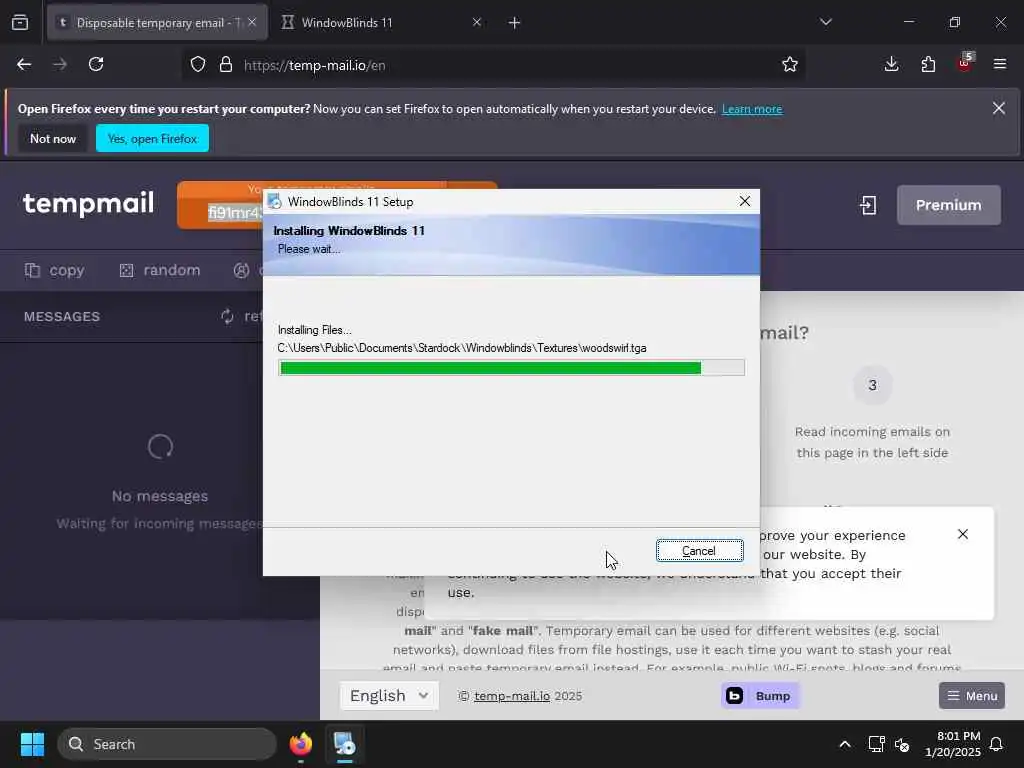Go back to the previous page
The height and width of the screenshot is (768, 1024).
24,65
